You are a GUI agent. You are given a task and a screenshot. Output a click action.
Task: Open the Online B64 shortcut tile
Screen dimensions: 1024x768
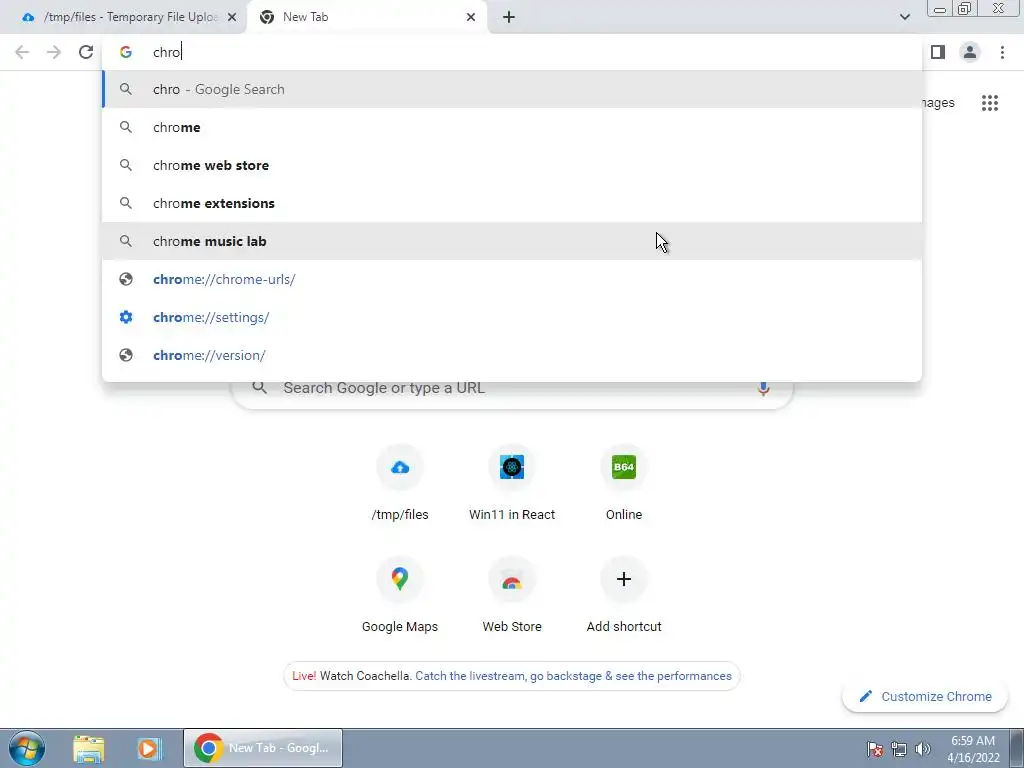pyautogui.click(x=624, y=483)
